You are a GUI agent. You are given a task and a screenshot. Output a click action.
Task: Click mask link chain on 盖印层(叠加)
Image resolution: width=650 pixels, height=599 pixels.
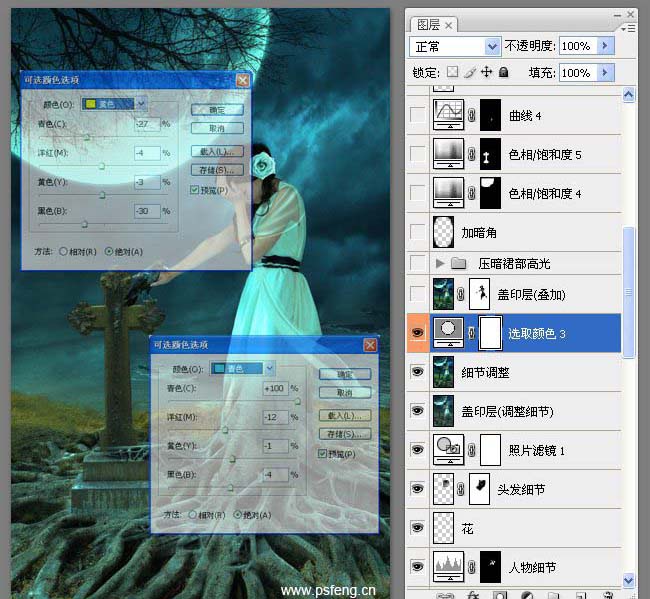coord(461,294)
